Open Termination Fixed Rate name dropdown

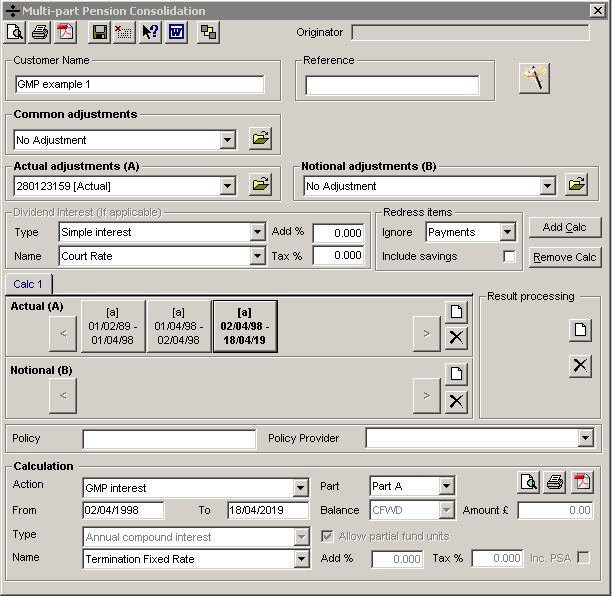point(301,559)
